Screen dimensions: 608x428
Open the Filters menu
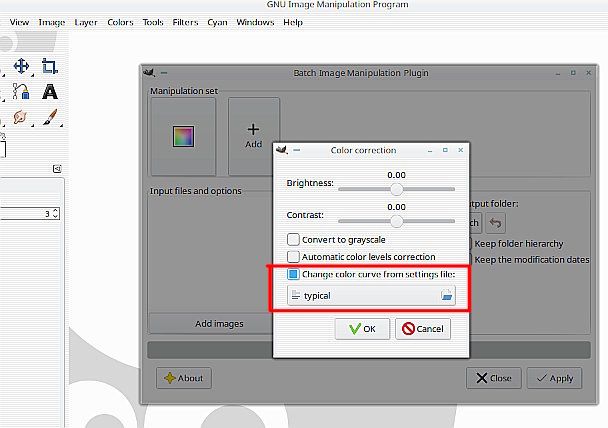185,22
